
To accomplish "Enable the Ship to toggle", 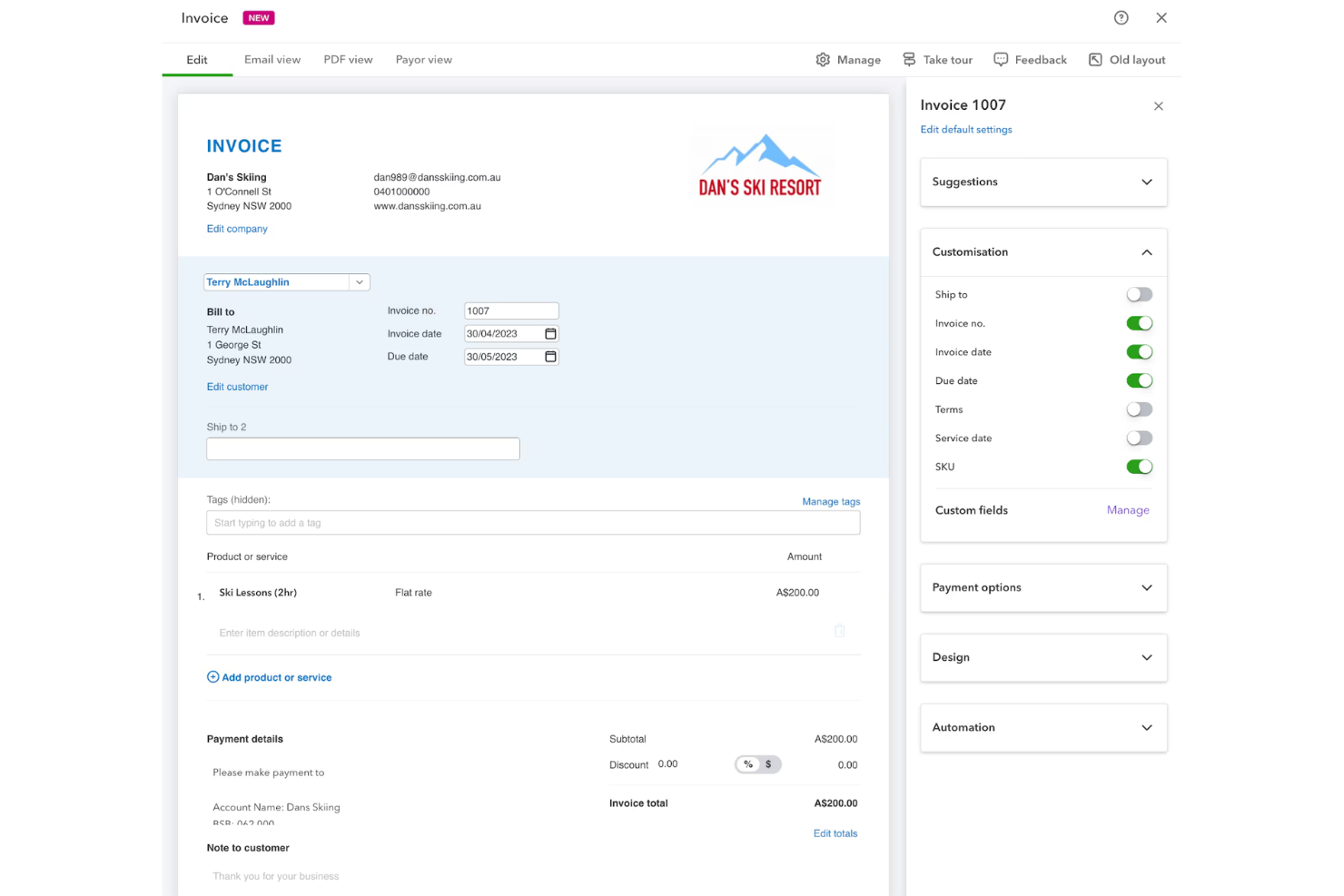I will [x=1139, y=294].
